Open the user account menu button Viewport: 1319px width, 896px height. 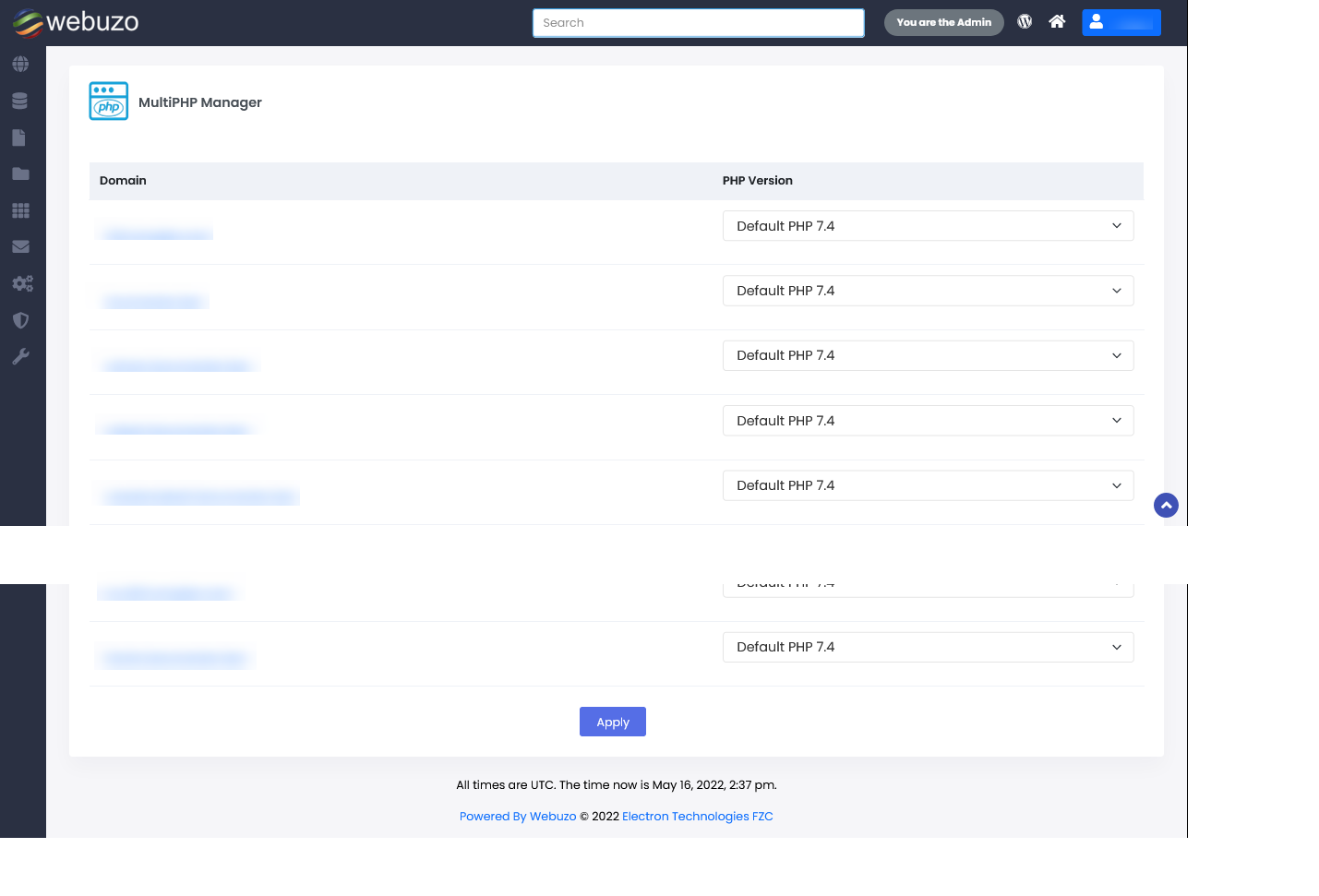[x=1121, y=22]
